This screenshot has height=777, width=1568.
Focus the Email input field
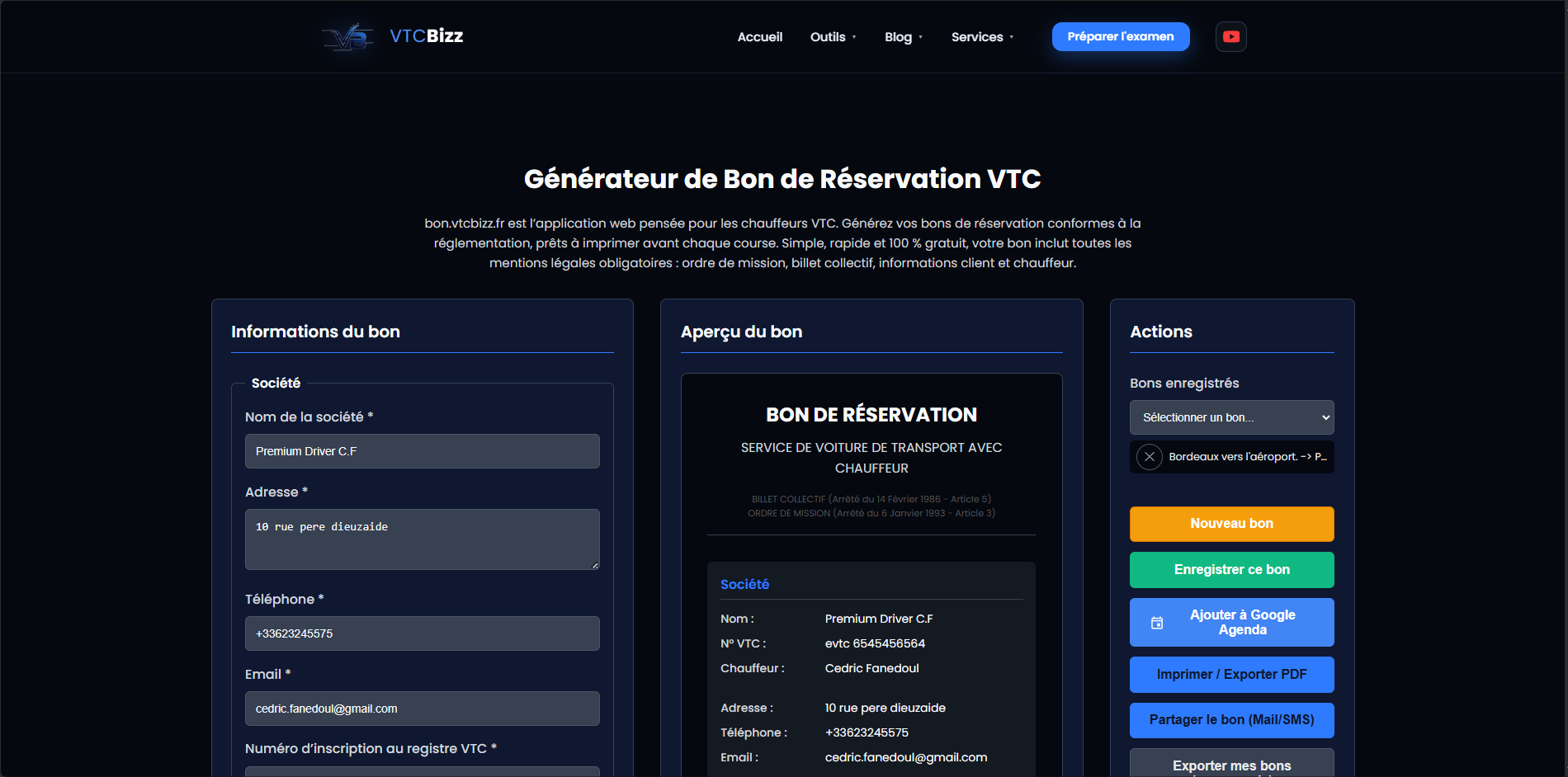click(x=423, y=709)
